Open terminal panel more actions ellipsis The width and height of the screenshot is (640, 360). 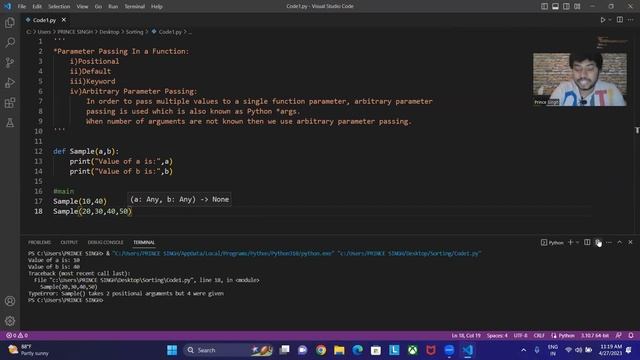point(609,242)
